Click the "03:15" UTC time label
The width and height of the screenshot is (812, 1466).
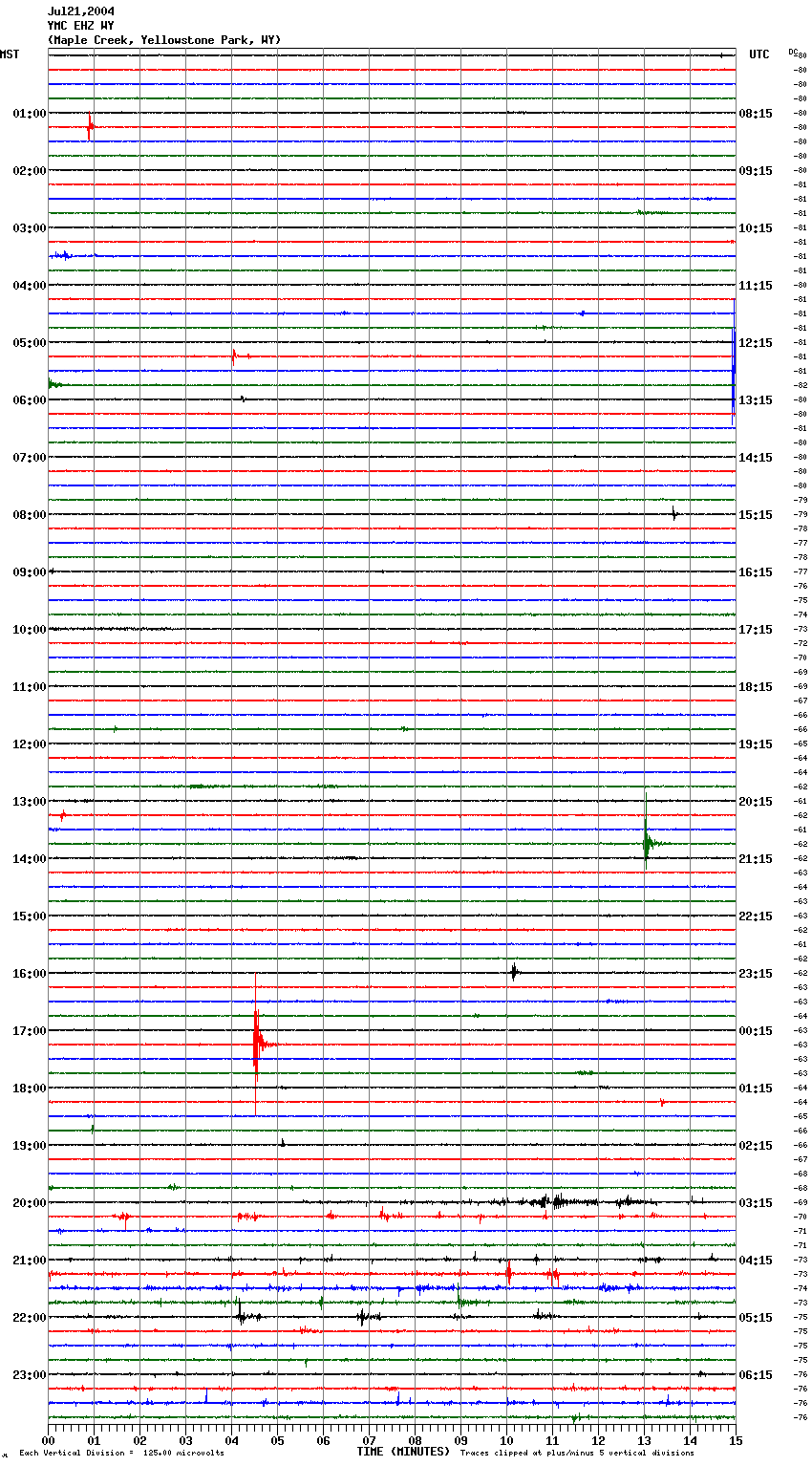pos(756,1203)
